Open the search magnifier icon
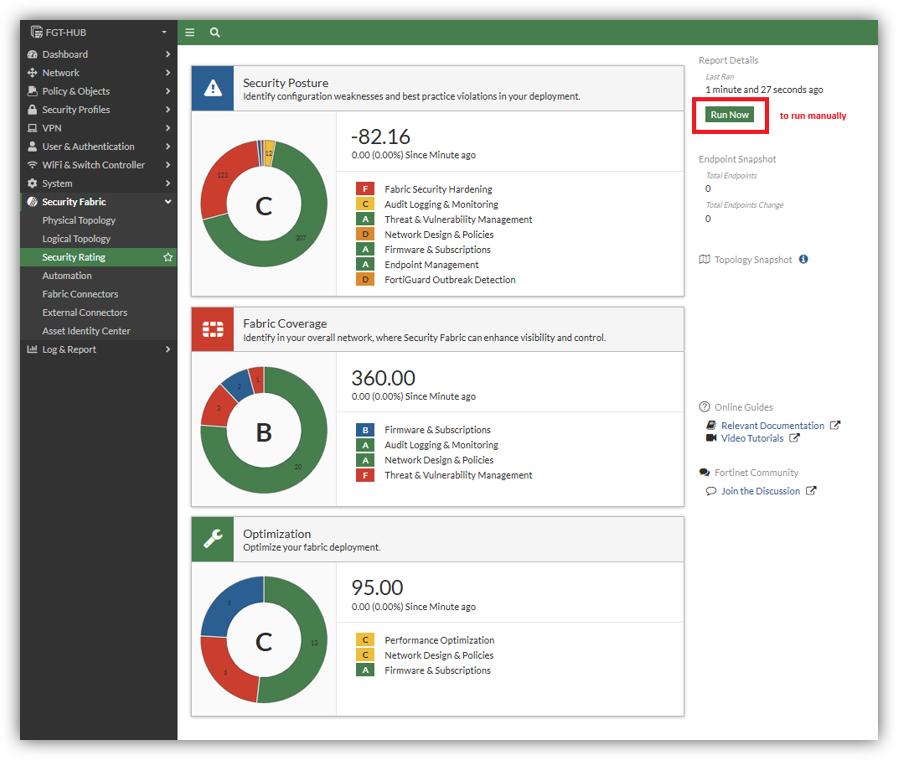898x760 pixels. point(215,33)
